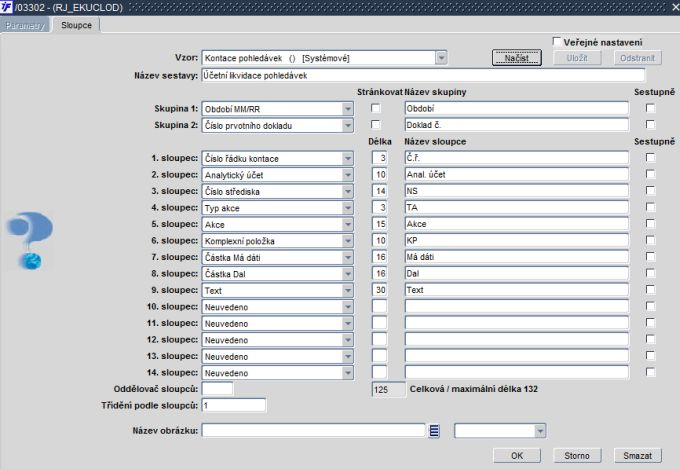Check Sestupně for the NS column
The height and width of the screenshot is (469, 680).
(650, 190)
